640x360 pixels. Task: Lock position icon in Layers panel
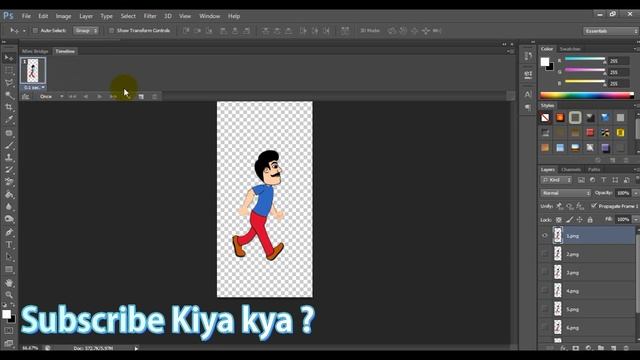(x=580, y=220)
